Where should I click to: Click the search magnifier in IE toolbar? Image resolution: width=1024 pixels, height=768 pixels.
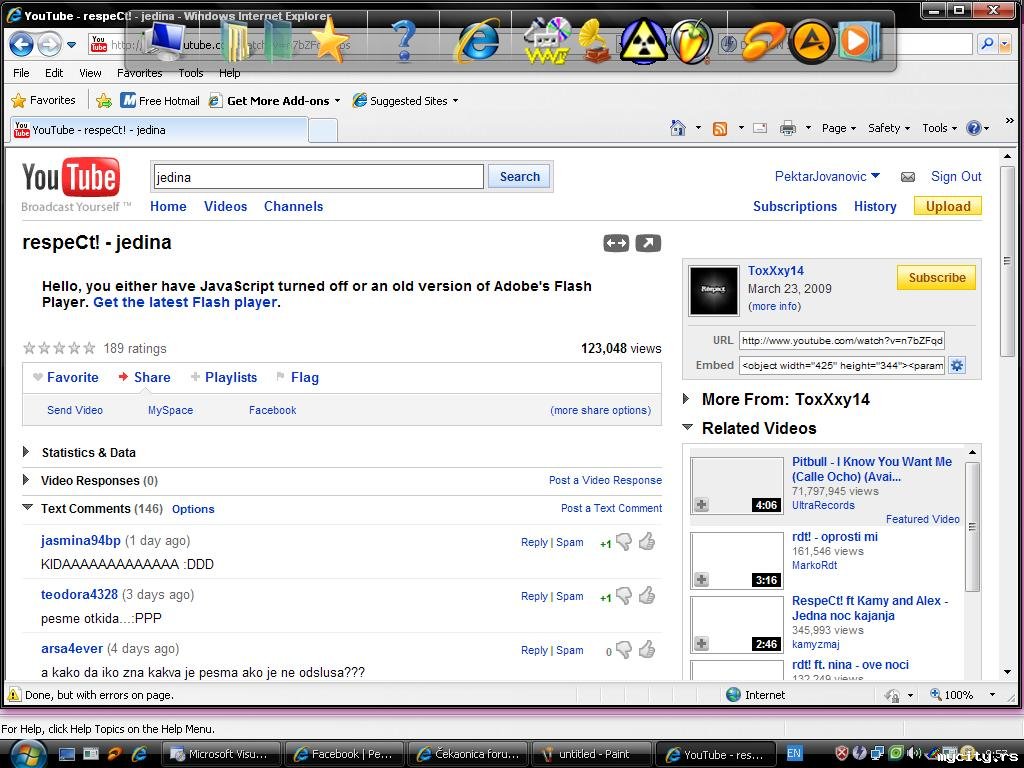987,44
